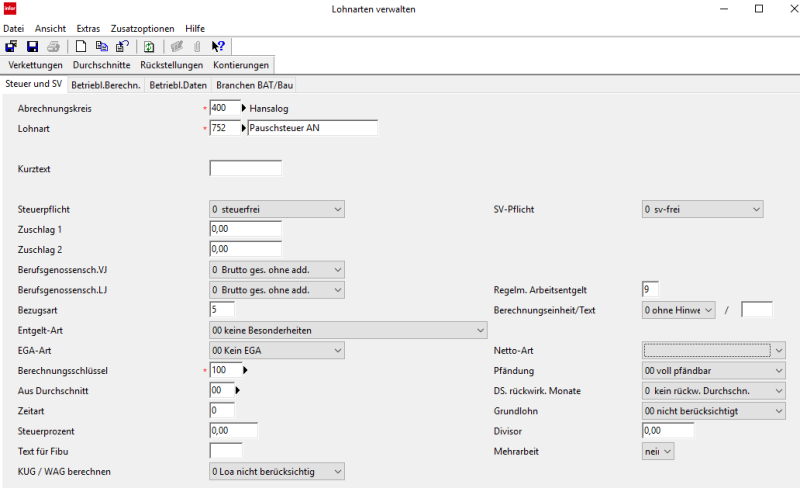Image resolution: width=800 pixels, height=488 pixels.
Task: Click the context help cursor icon
Action: pyautogui.click(x=218, y=47)
